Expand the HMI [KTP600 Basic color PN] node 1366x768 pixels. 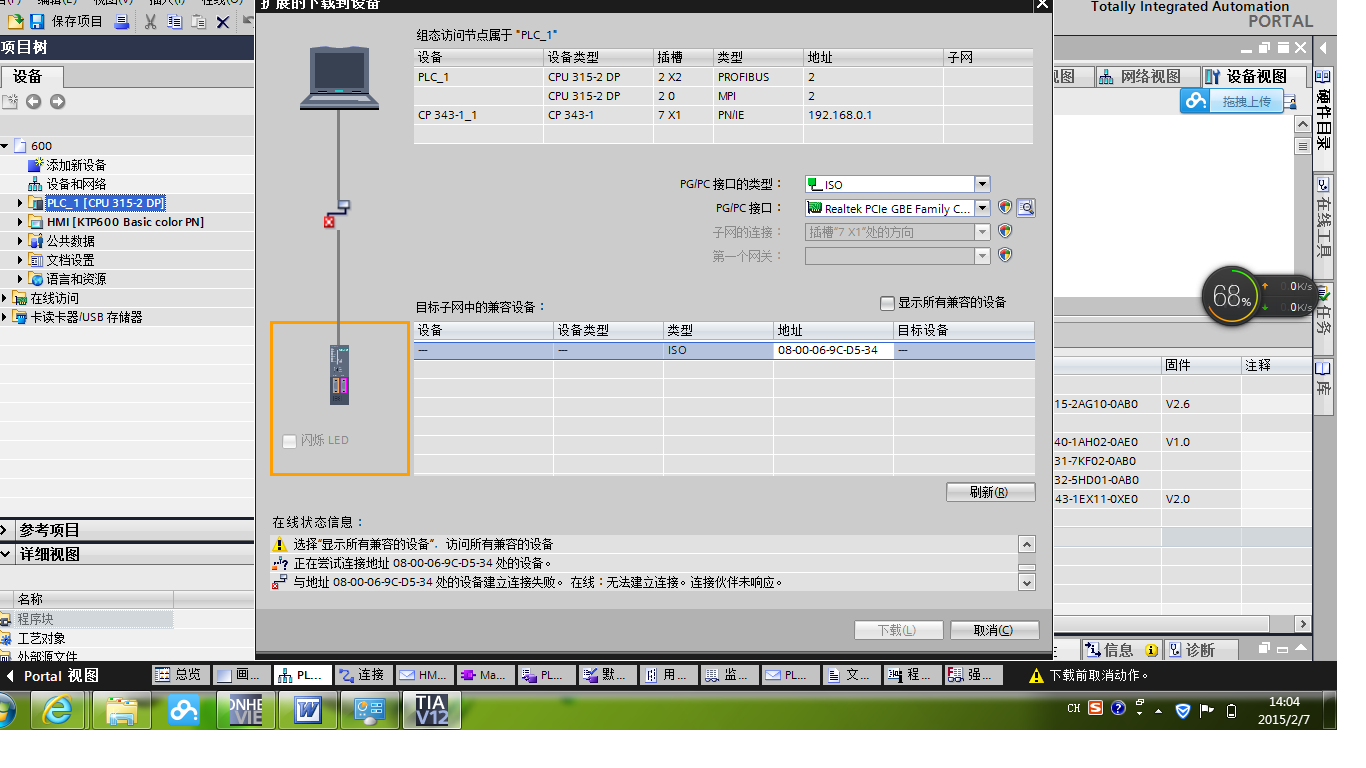[20, 222]
